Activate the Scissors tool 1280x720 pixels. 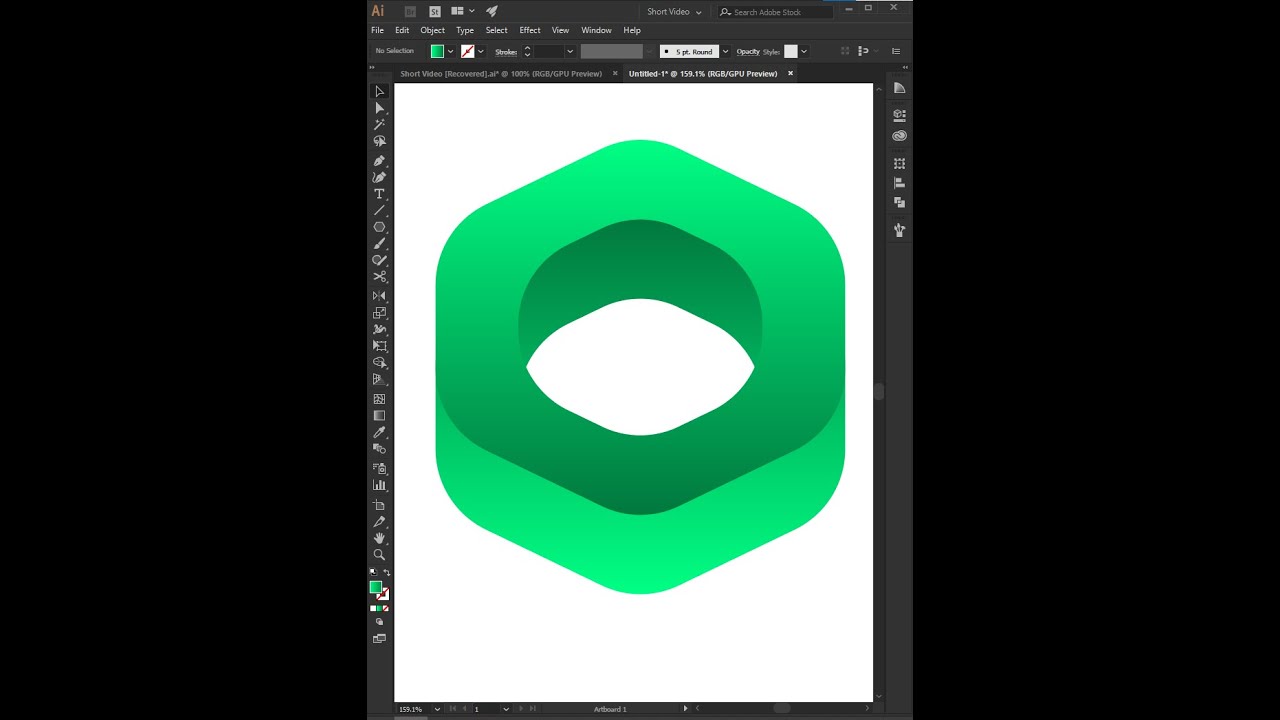(379, 277)
